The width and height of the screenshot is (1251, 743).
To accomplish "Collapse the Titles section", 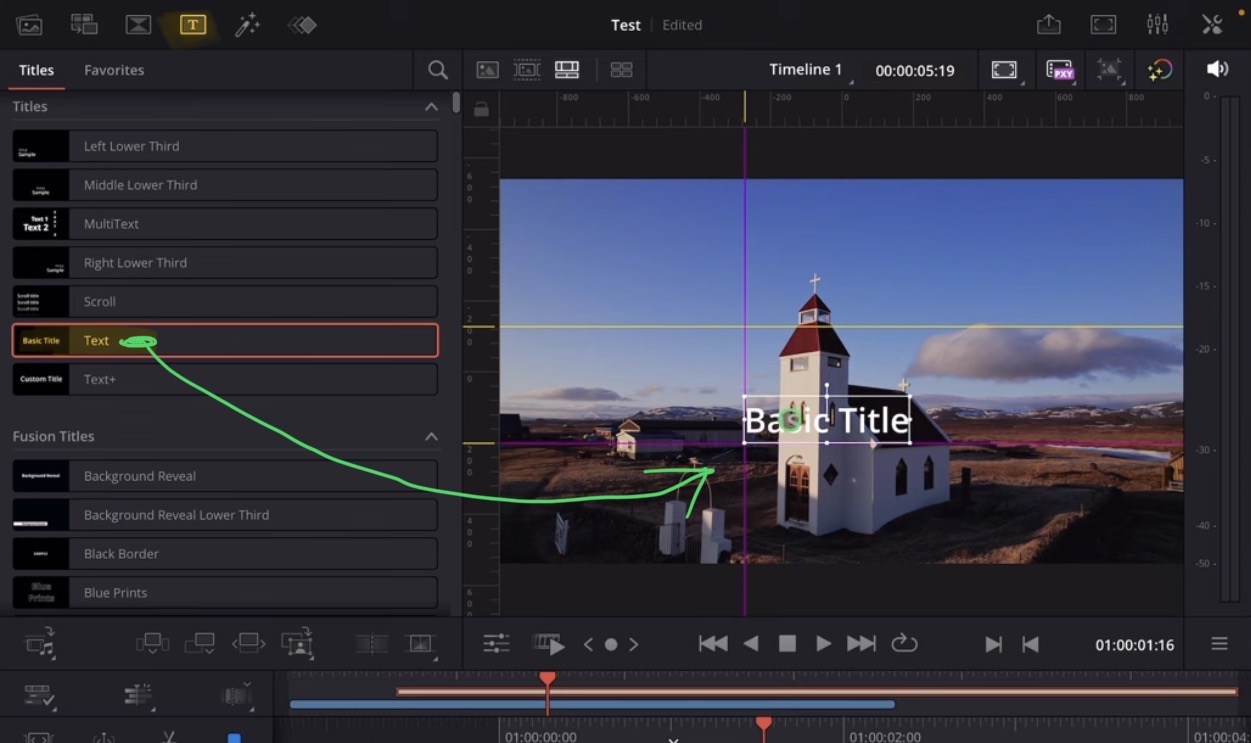I will coord(431,106).
